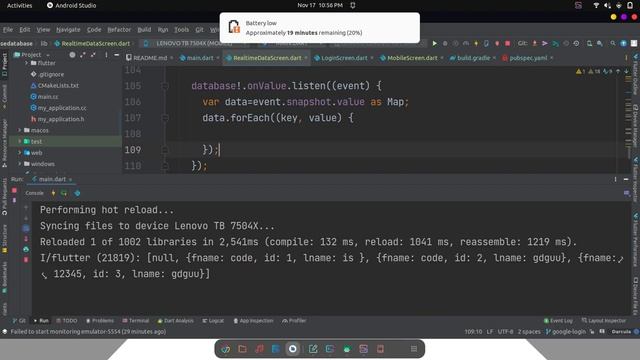Open the Problems tool window

(100, 321)
